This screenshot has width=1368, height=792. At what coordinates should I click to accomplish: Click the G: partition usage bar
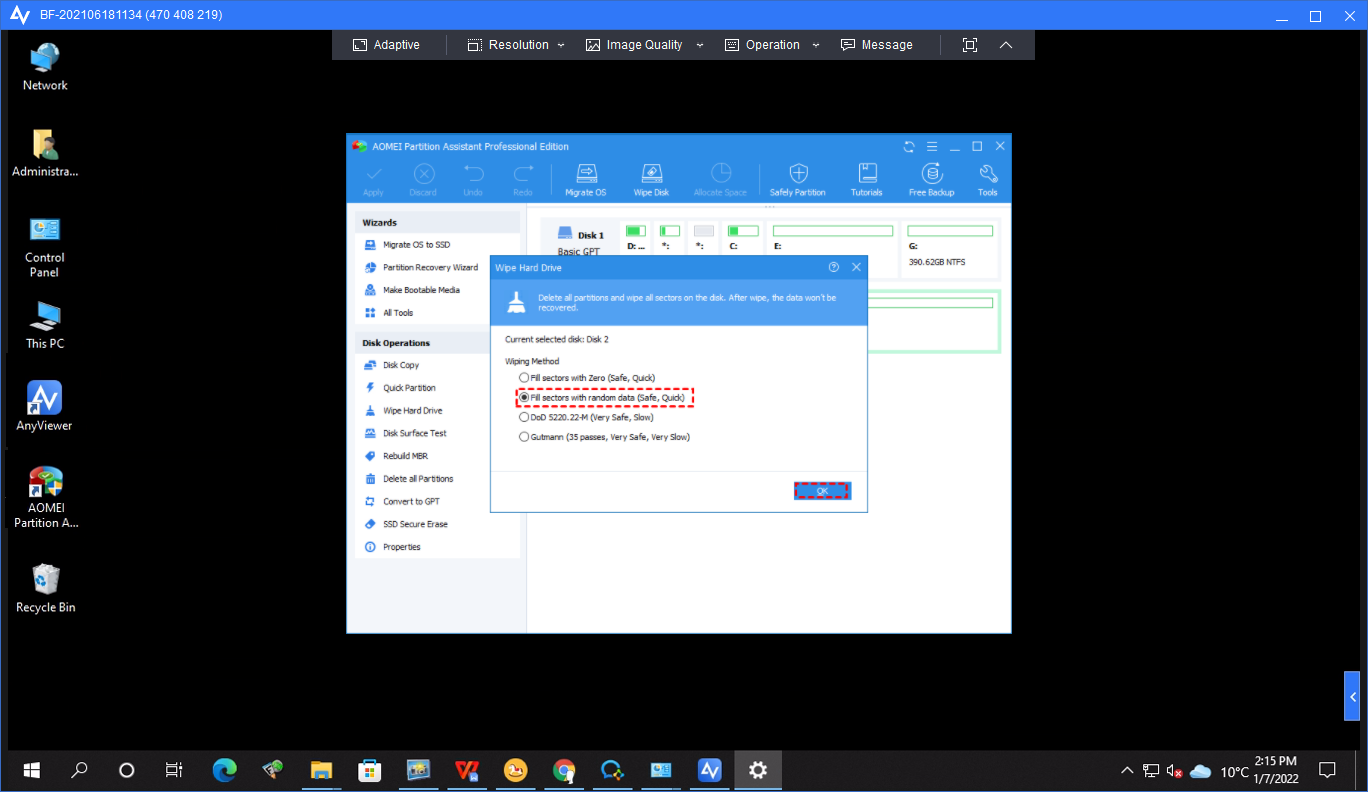950,231
